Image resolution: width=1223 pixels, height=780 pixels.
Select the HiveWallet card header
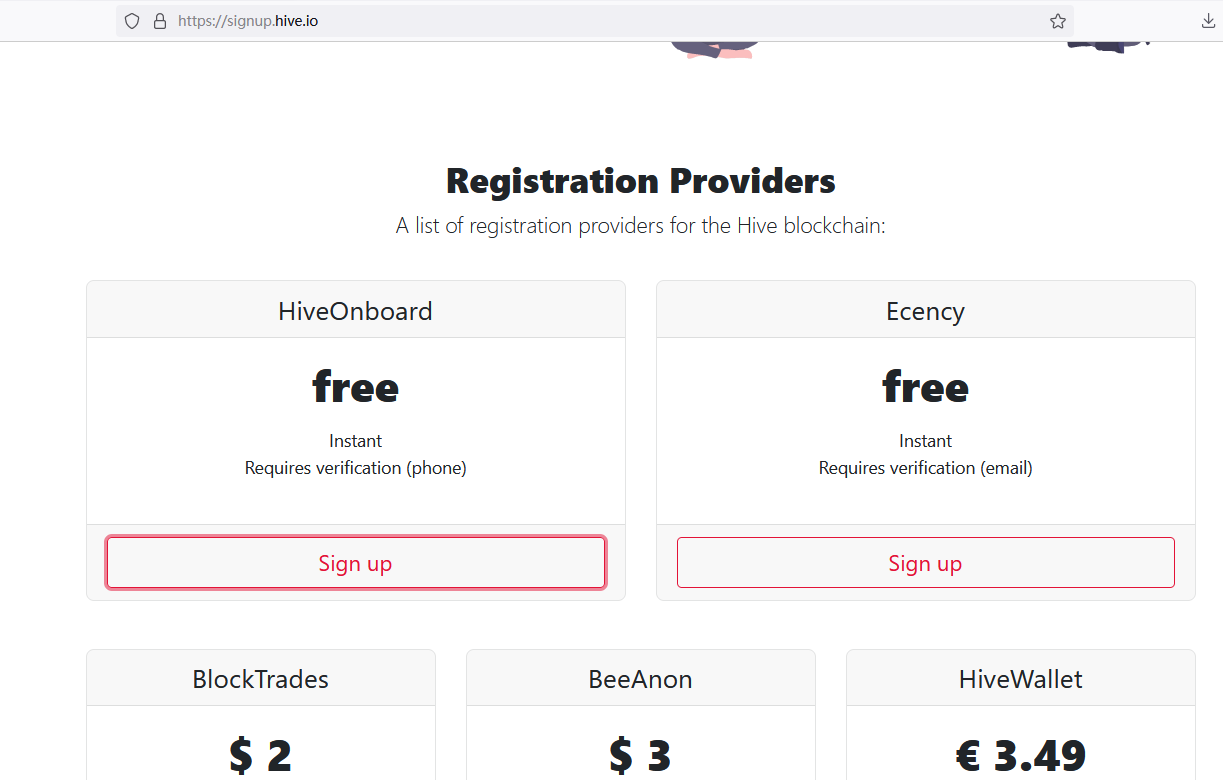click(1021, 679)
